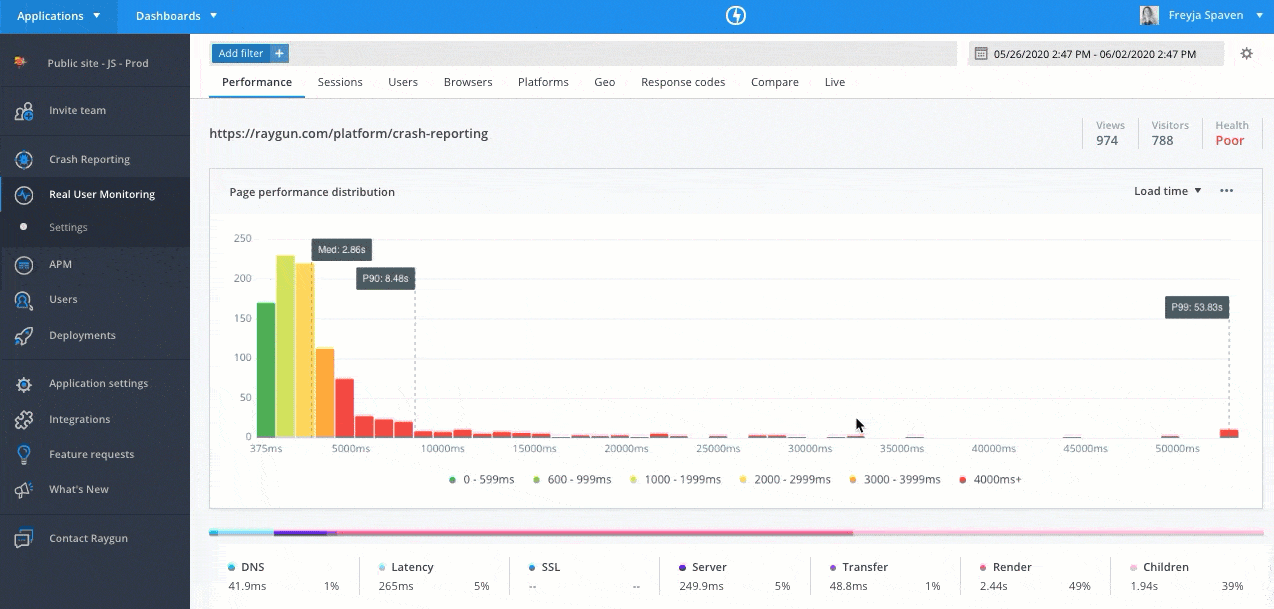Click the pink Render segment of timing bar
The image size is (1274, 609).
tap(595, 533)
